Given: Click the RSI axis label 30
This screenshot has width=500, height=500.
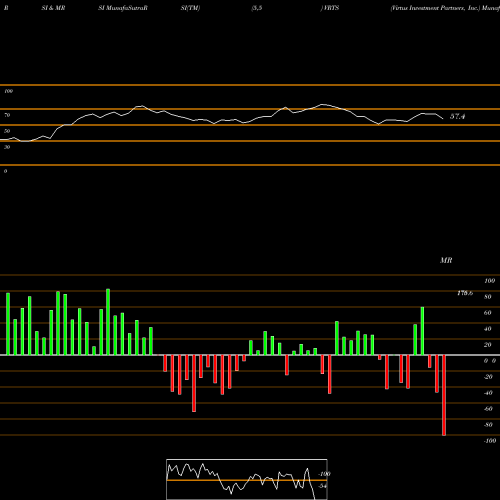Looking at the screenshot, I should tap(7, 147).
